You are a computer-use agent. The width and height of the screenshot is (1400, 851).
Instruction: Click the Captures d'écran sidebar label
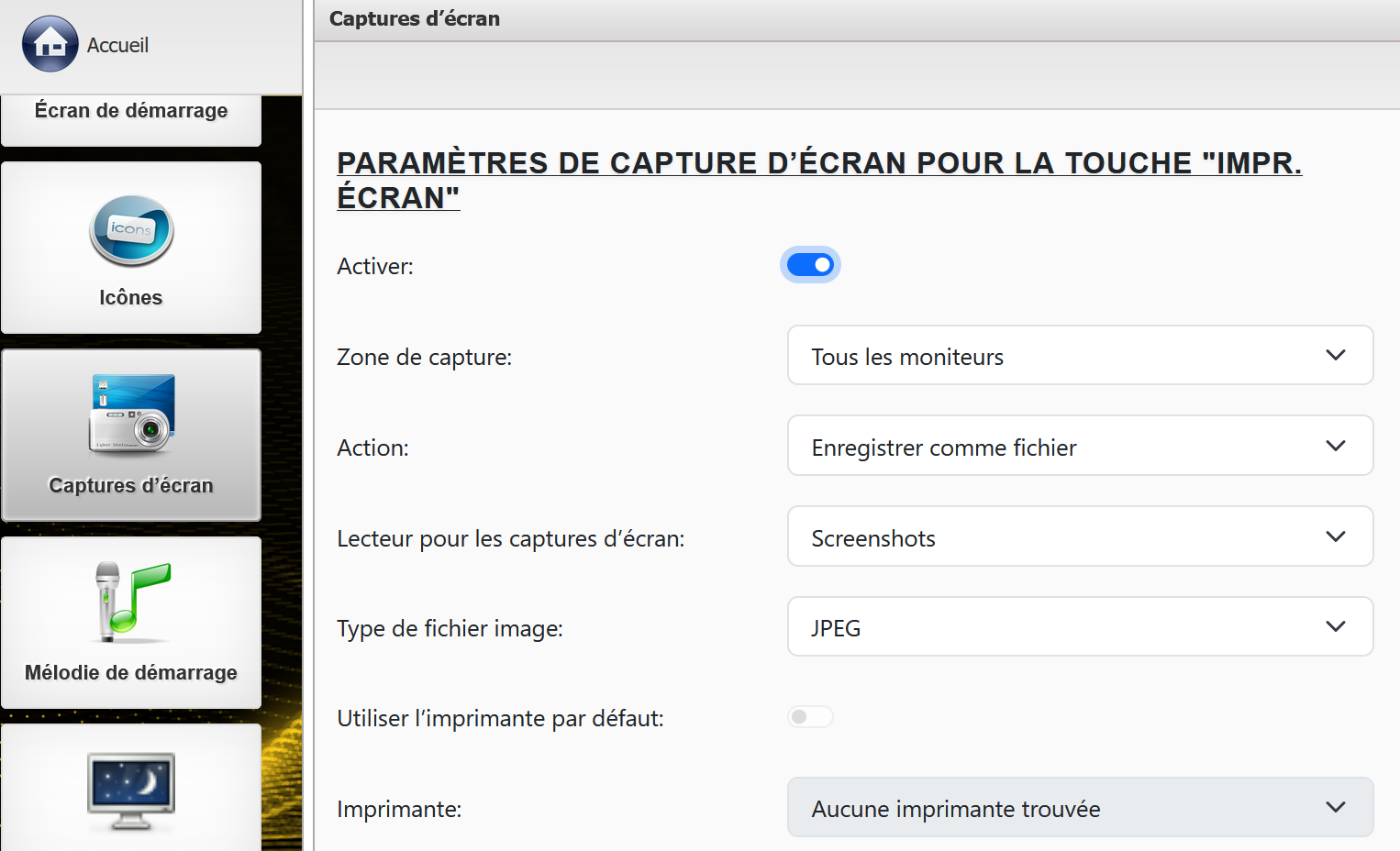pyautogui.click(x=131, y=486)
